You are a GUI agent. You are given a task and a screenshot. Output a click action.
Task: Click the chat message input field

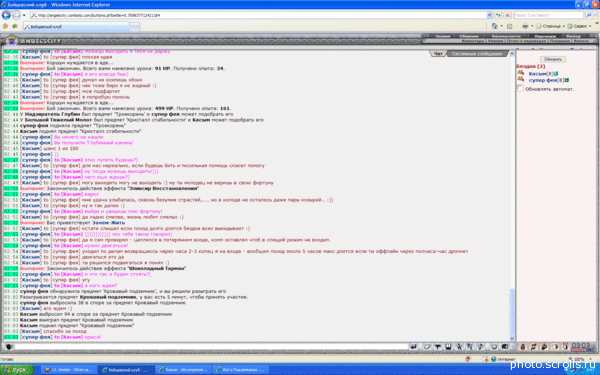(211, 347)
